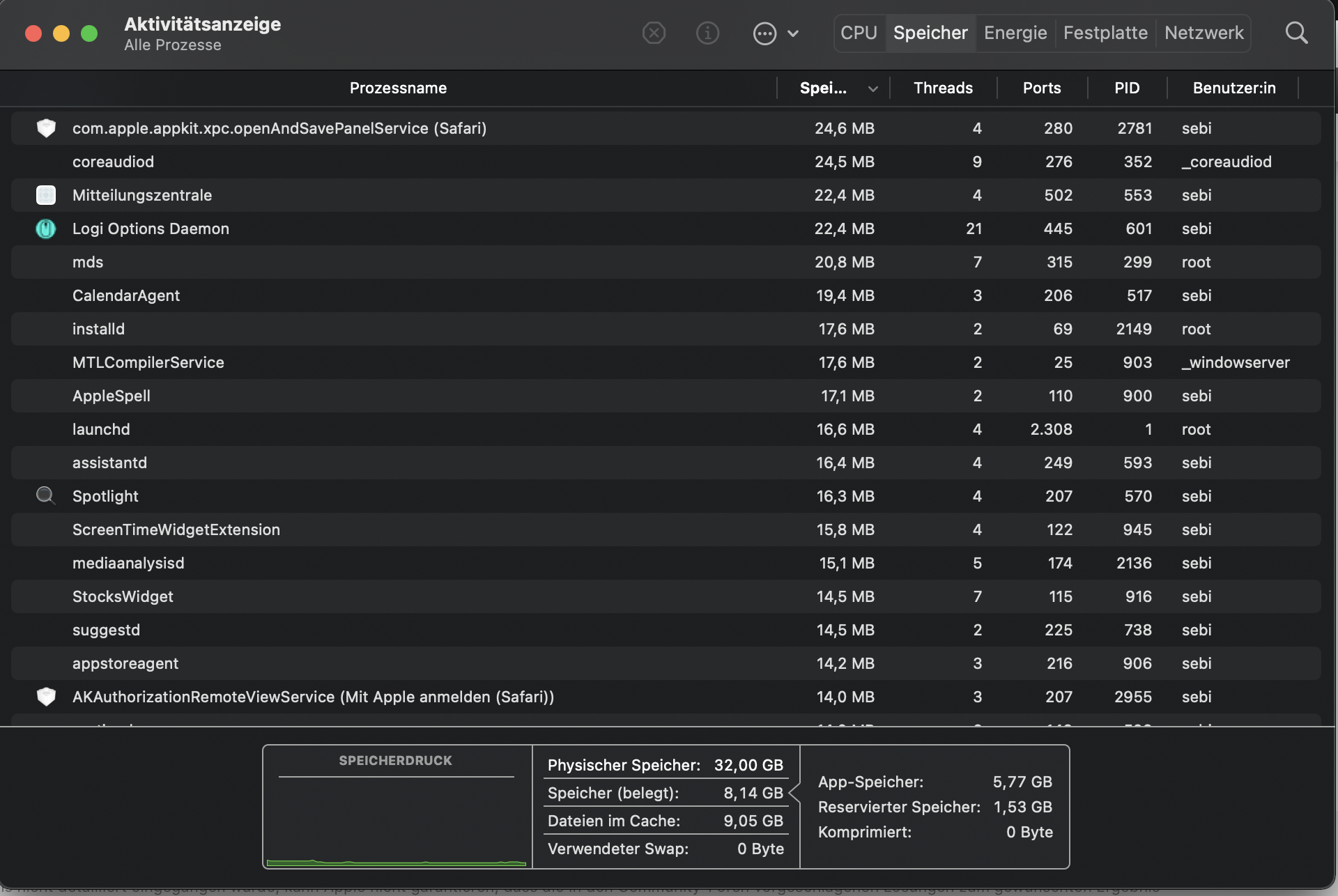Click the Mitteilungszentrale app icon
The width and height of the screenshot is (1338, 896).
click(x=45, y=195)
